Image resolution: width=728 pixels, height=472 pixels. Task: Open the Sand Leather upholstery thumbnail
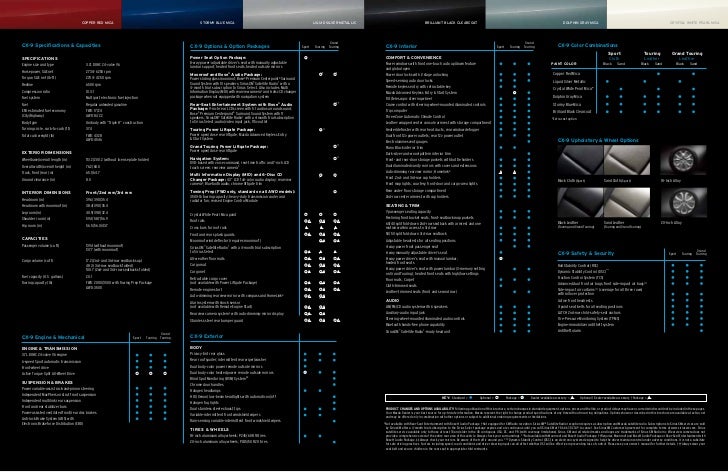[627, 202]
